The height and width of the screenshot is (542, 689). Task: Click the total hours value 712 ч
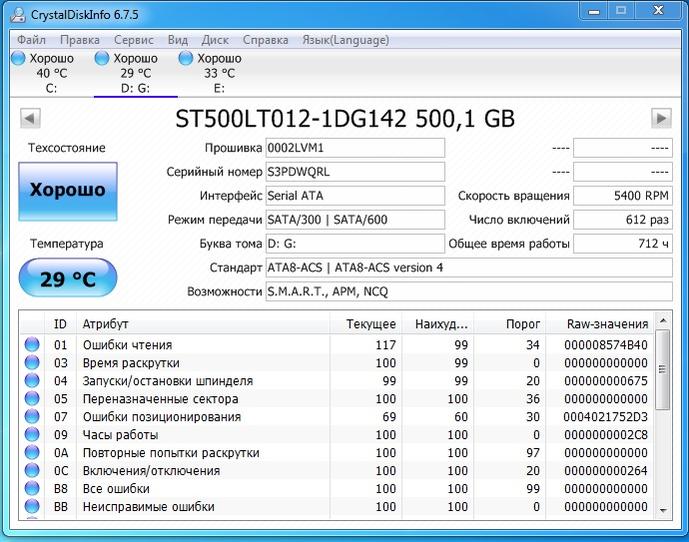coord(623,244)
